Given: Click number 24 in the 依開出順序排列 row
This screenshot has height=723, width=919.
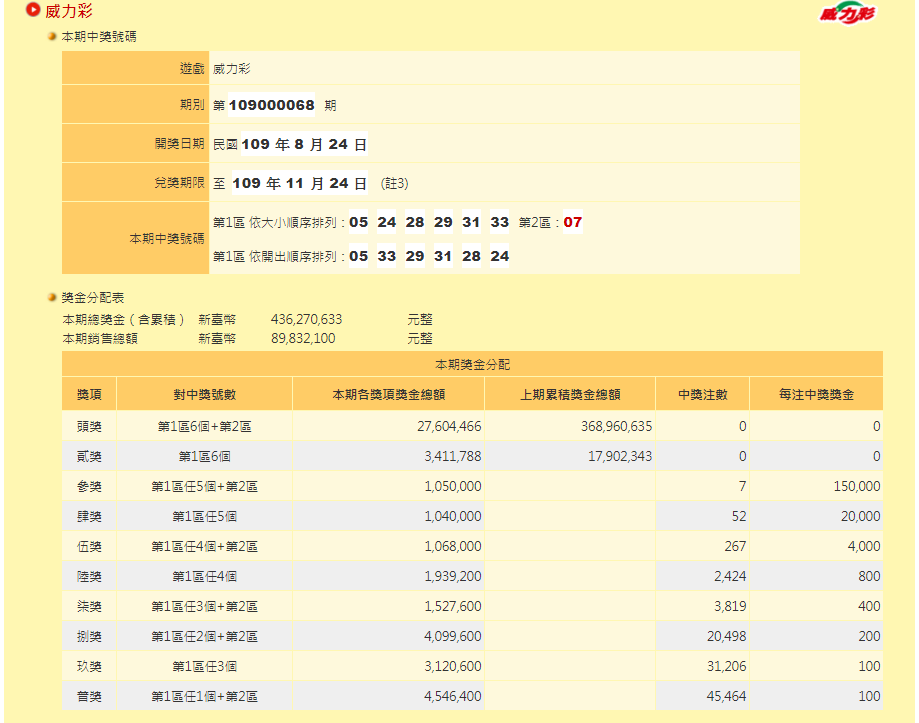Looking at the screenshot, I should (500, 257).
